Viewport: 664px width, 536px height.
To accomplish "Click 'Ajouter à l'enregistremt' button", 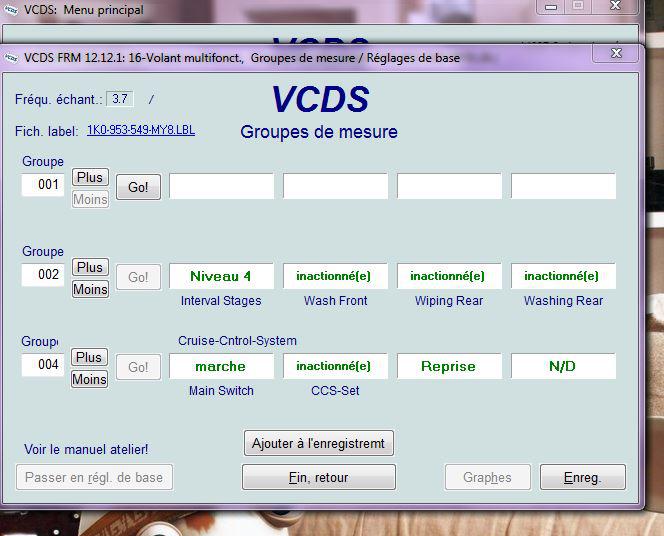I will pos(319,443).
